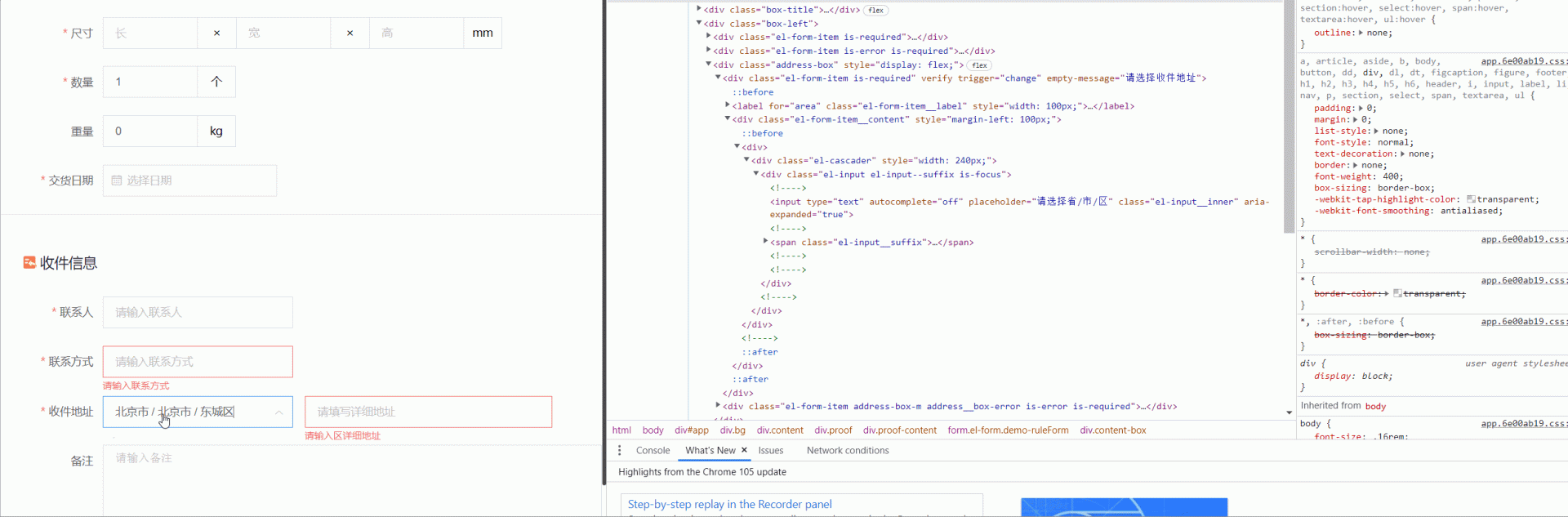Viewport: 1568px width, 517px height.
Task: Select html in the breadcrumb
Action: point(621,430)
